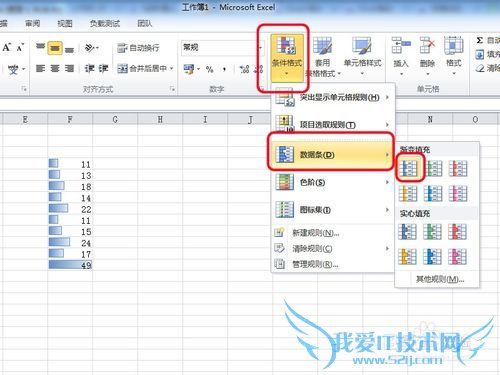
Task: Choose the gradient fill light blue data bar
Action: (433, 193)
